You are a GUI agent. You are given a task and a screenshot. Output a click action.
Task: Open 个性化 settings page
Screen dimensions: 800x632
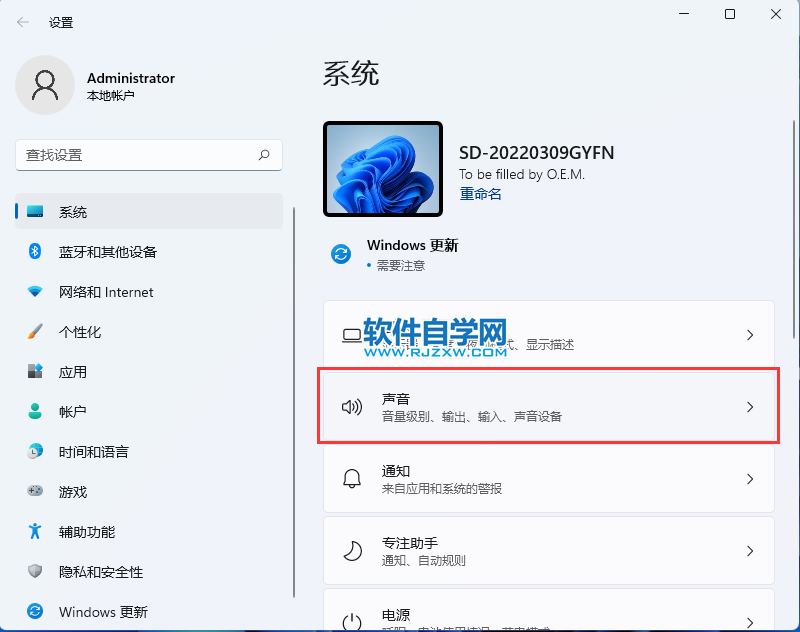(x=148, y=332)
